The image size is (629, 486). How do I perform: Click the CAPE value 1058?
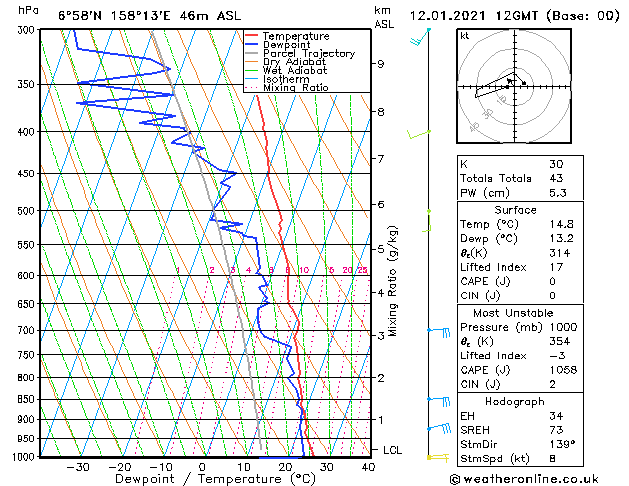[x=563, y=370]
